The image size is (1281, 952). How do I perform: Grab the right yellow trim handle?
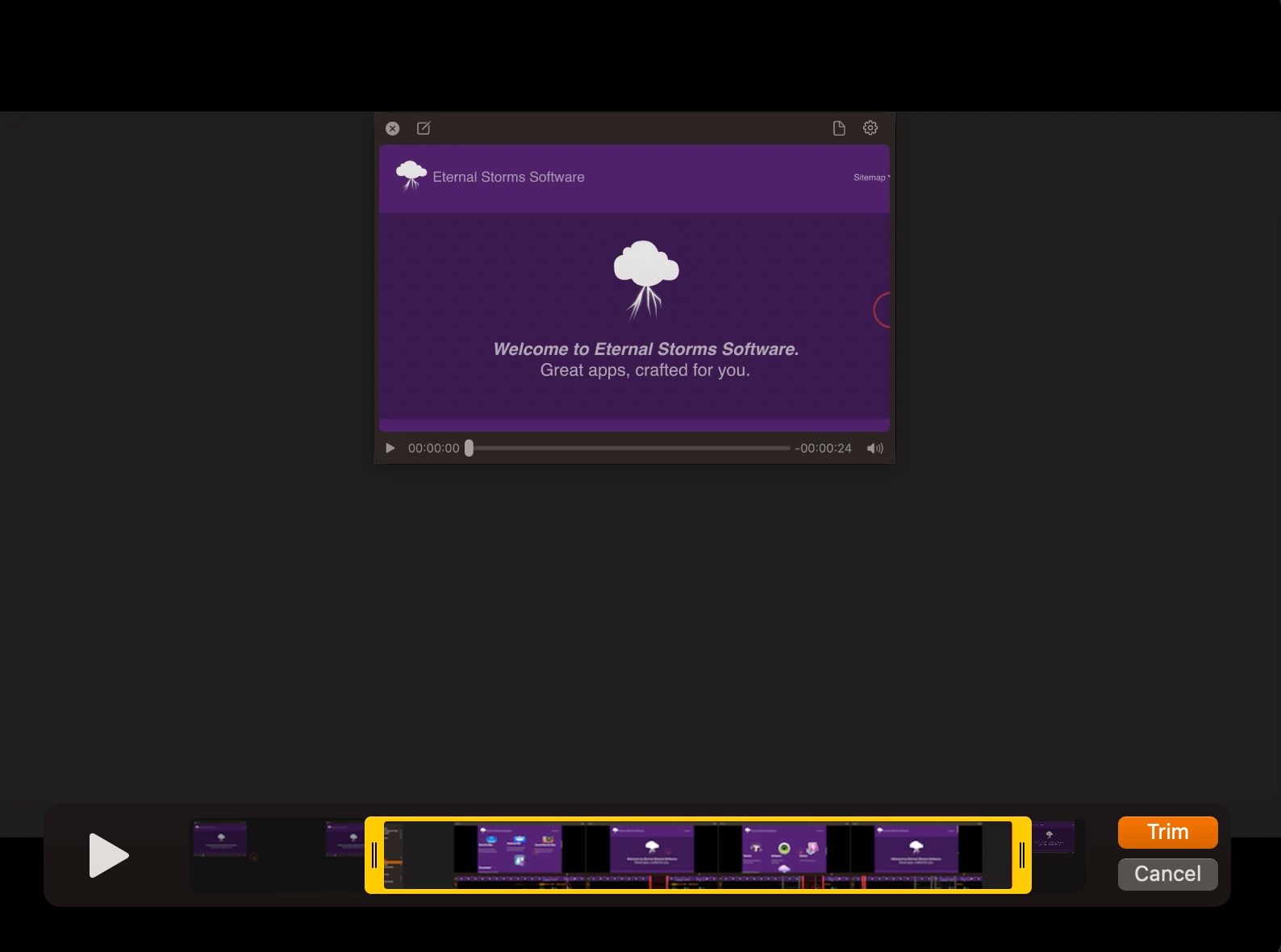point(1022,855)
